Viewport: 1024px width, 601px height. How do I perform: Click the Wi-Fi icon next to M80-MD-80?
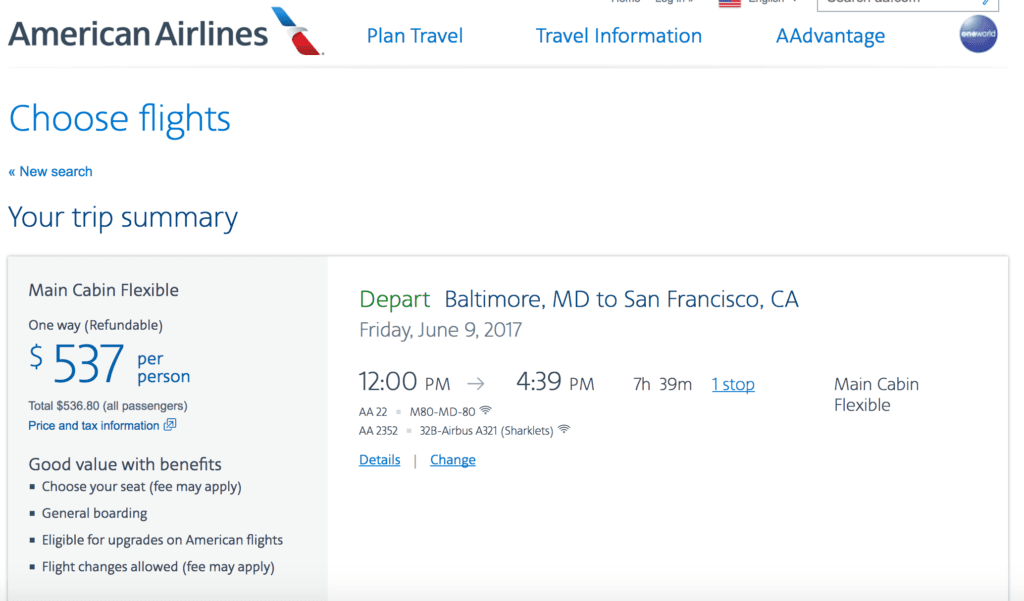click(485, 410)
